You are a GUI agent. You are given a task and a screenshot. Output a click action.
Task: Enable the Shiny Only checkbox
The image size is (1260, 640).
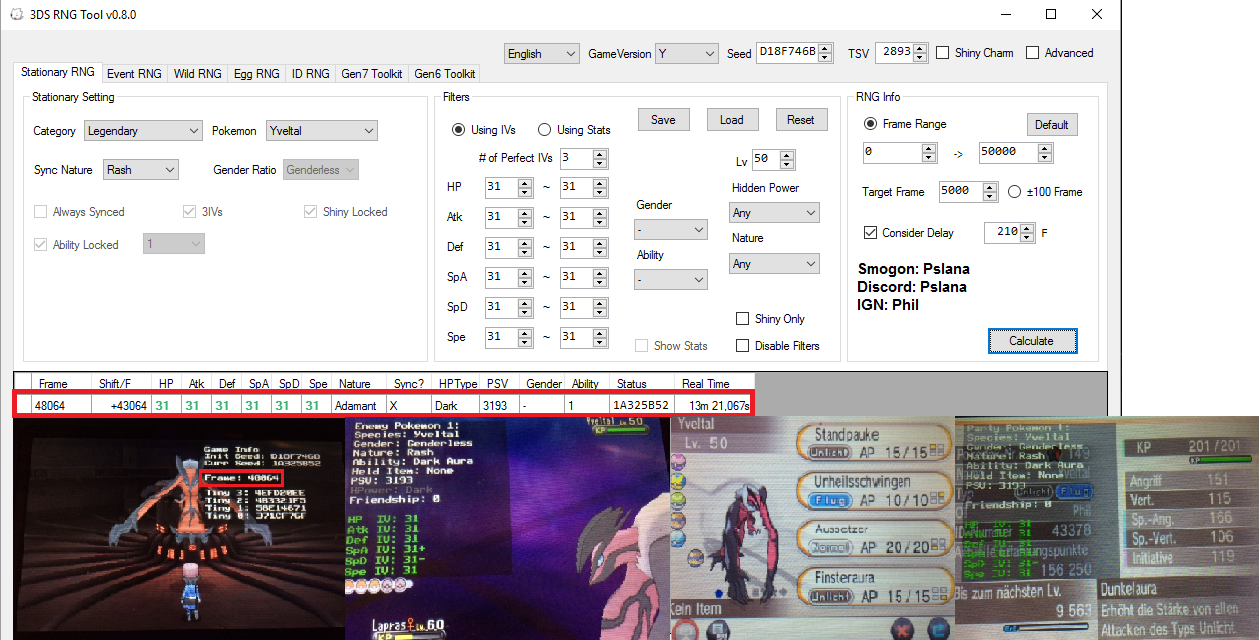(x=742, y=319)
